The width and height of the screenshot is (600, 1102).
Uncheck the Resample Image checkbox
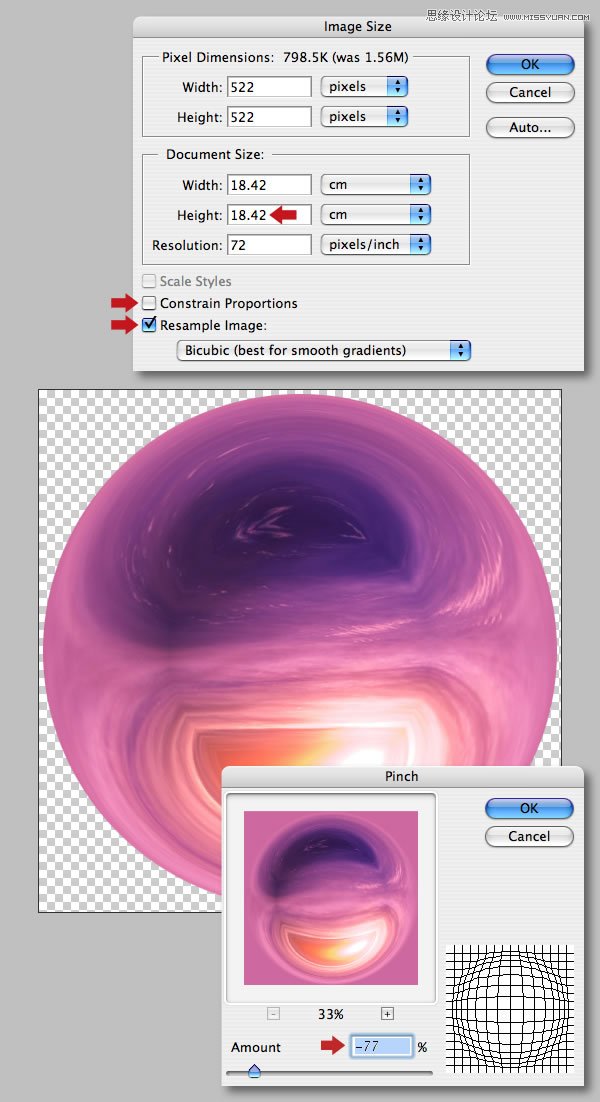[150, 325]
